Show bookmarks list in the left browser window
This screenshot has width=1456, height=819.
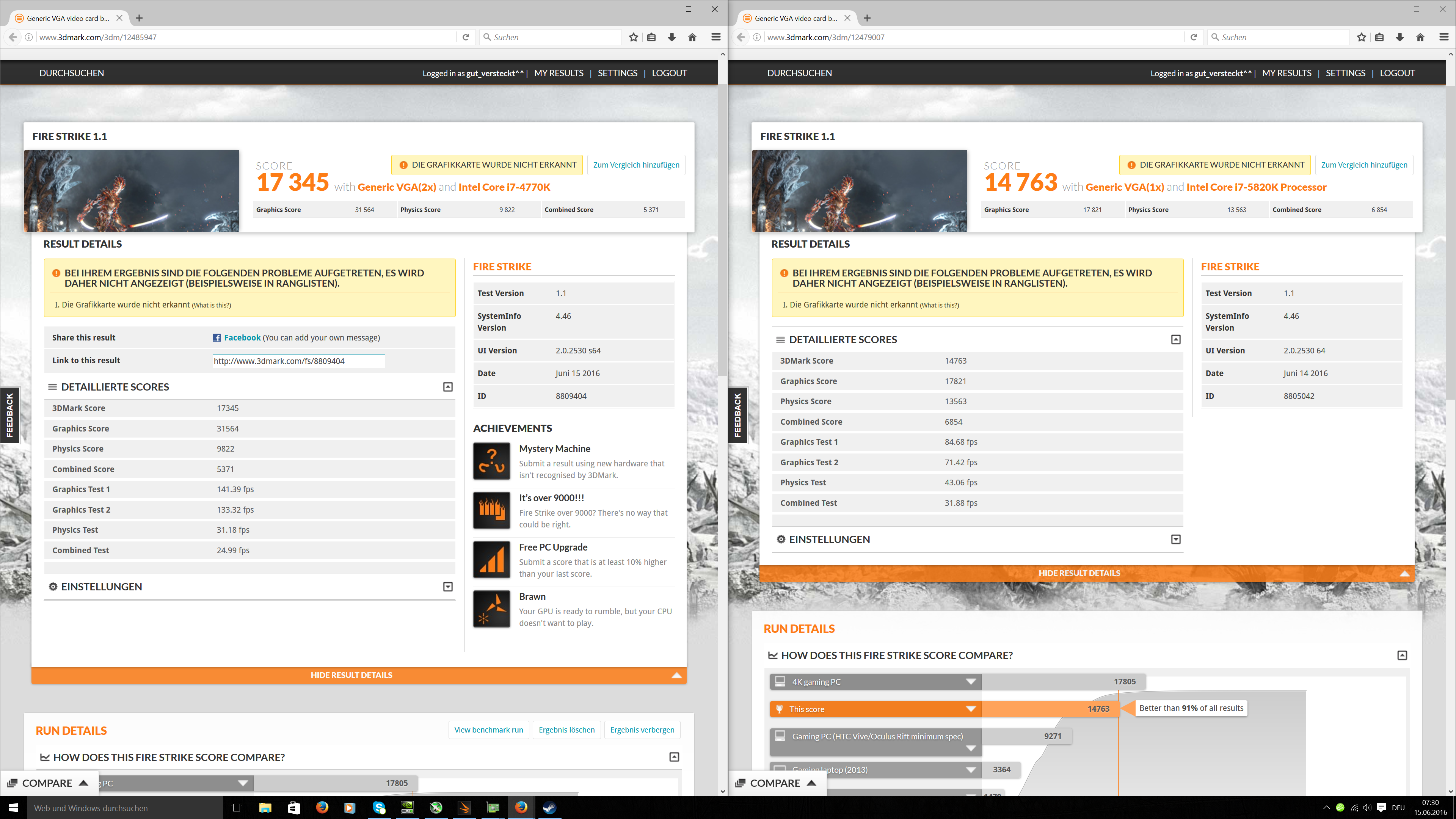tap(652, 37)
